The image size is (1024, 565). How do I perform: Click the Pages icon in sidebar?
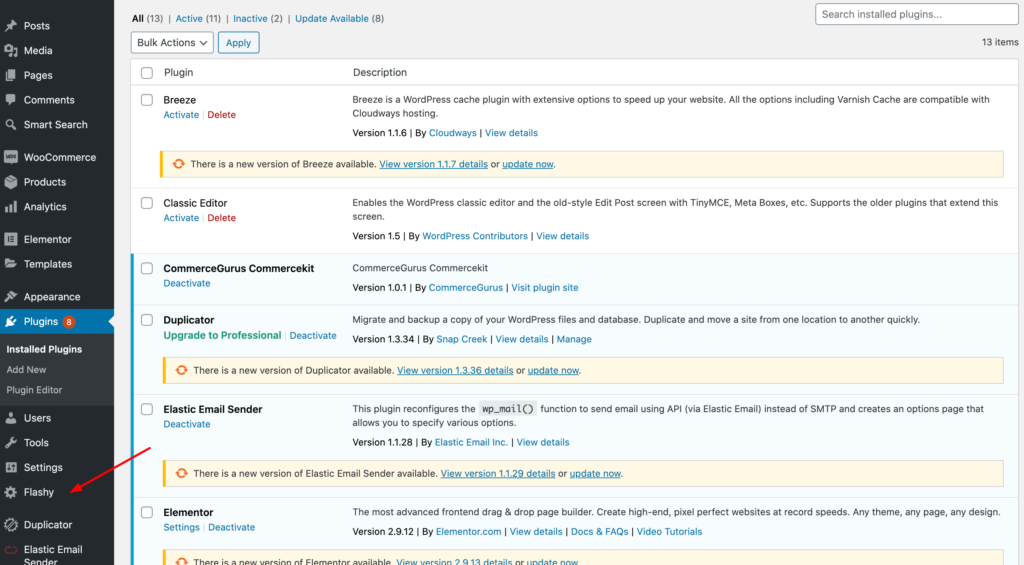(x=10, y=75)
